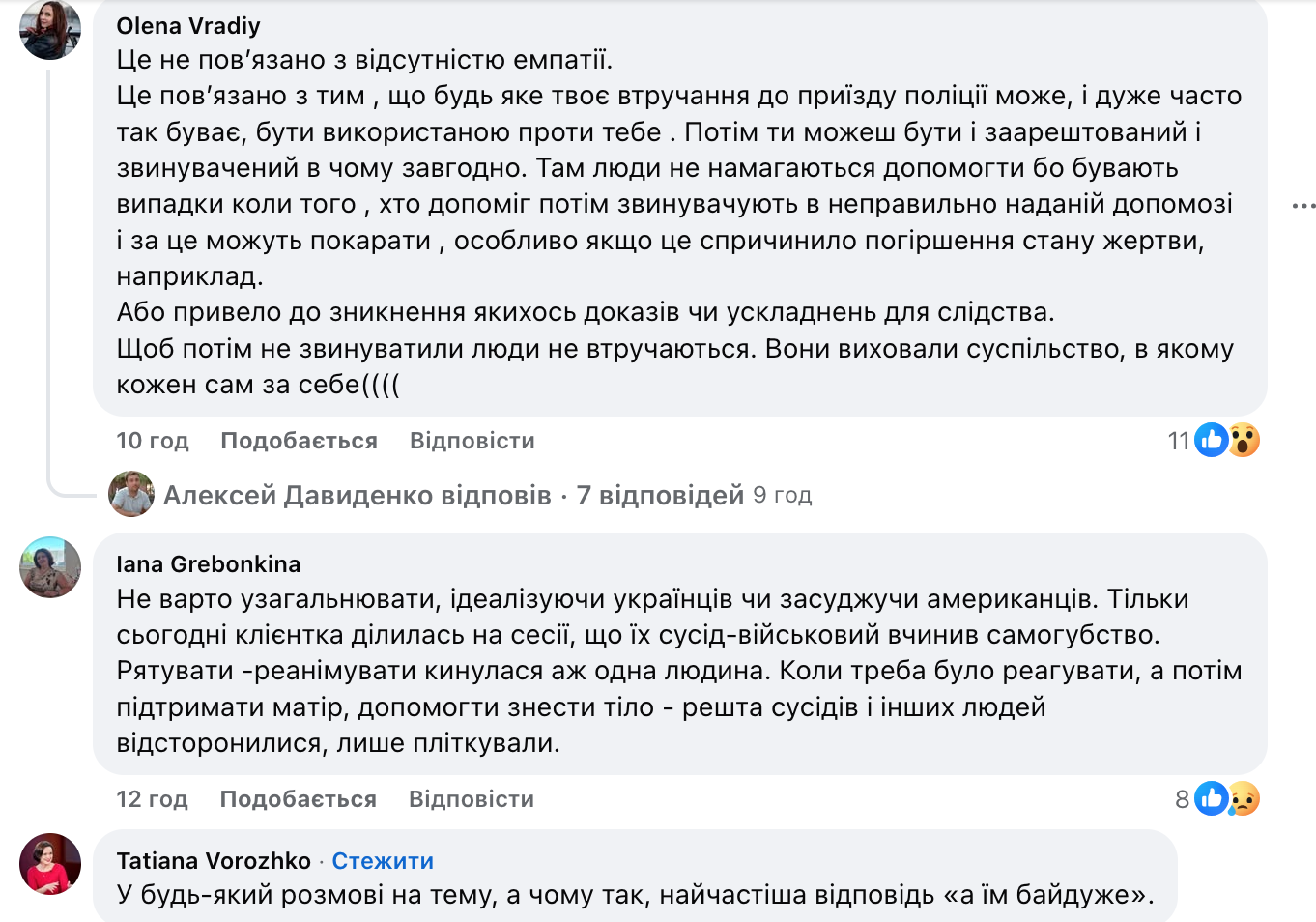Click the wow emoji reaction on Olena's comment

[x=1244, y=441]
